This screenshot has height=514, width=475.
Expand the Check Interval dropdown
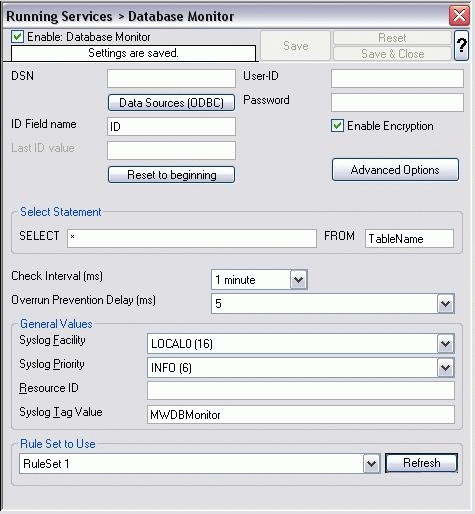coord(298,280)
